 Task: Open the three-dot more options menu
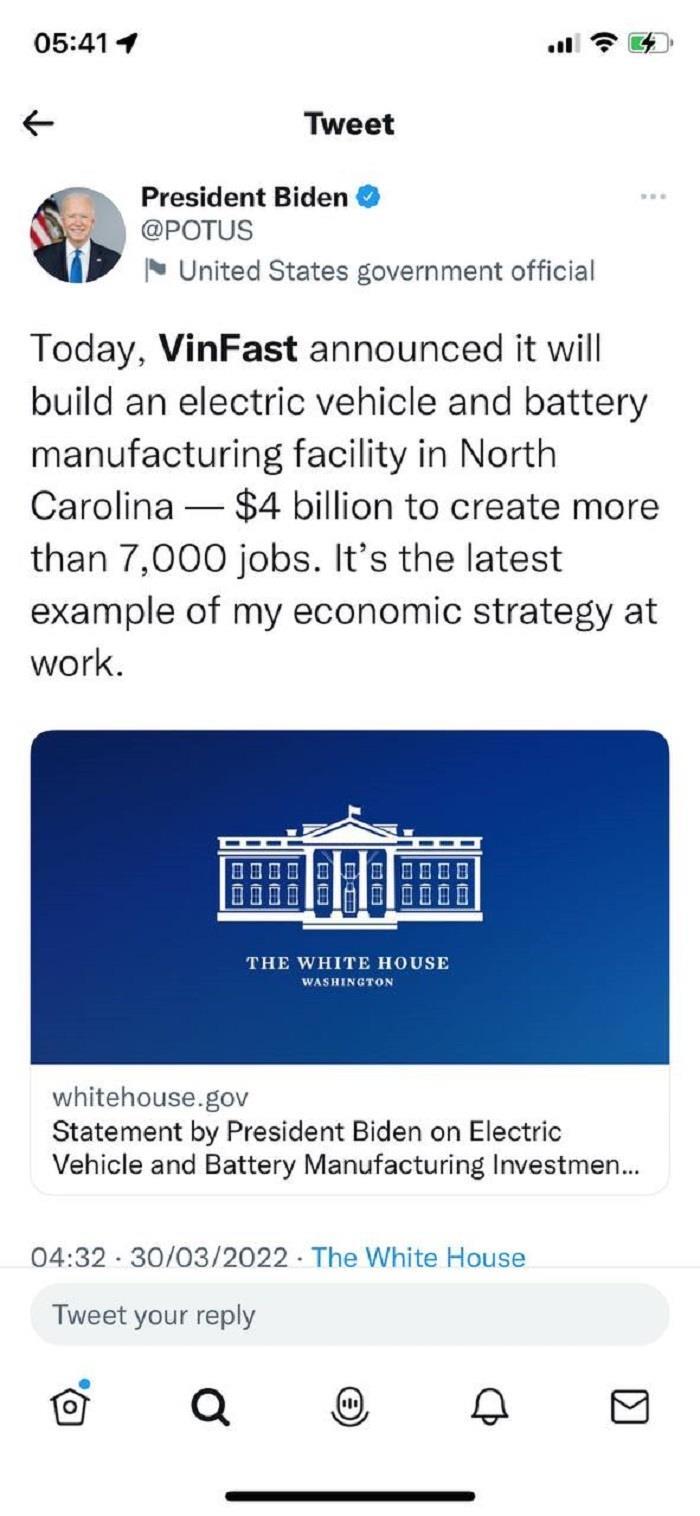click(x=652, y=197)
